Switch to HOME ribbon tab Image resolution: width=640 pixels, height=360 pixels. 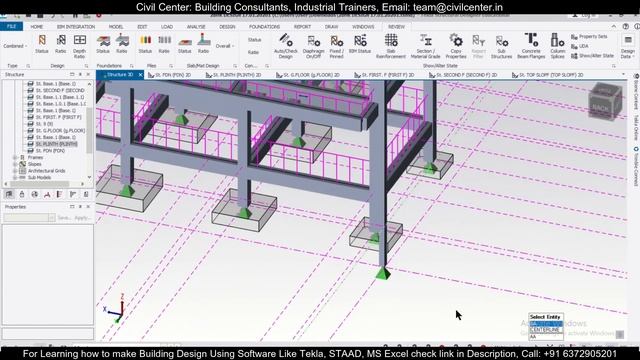tap(37, 27)
